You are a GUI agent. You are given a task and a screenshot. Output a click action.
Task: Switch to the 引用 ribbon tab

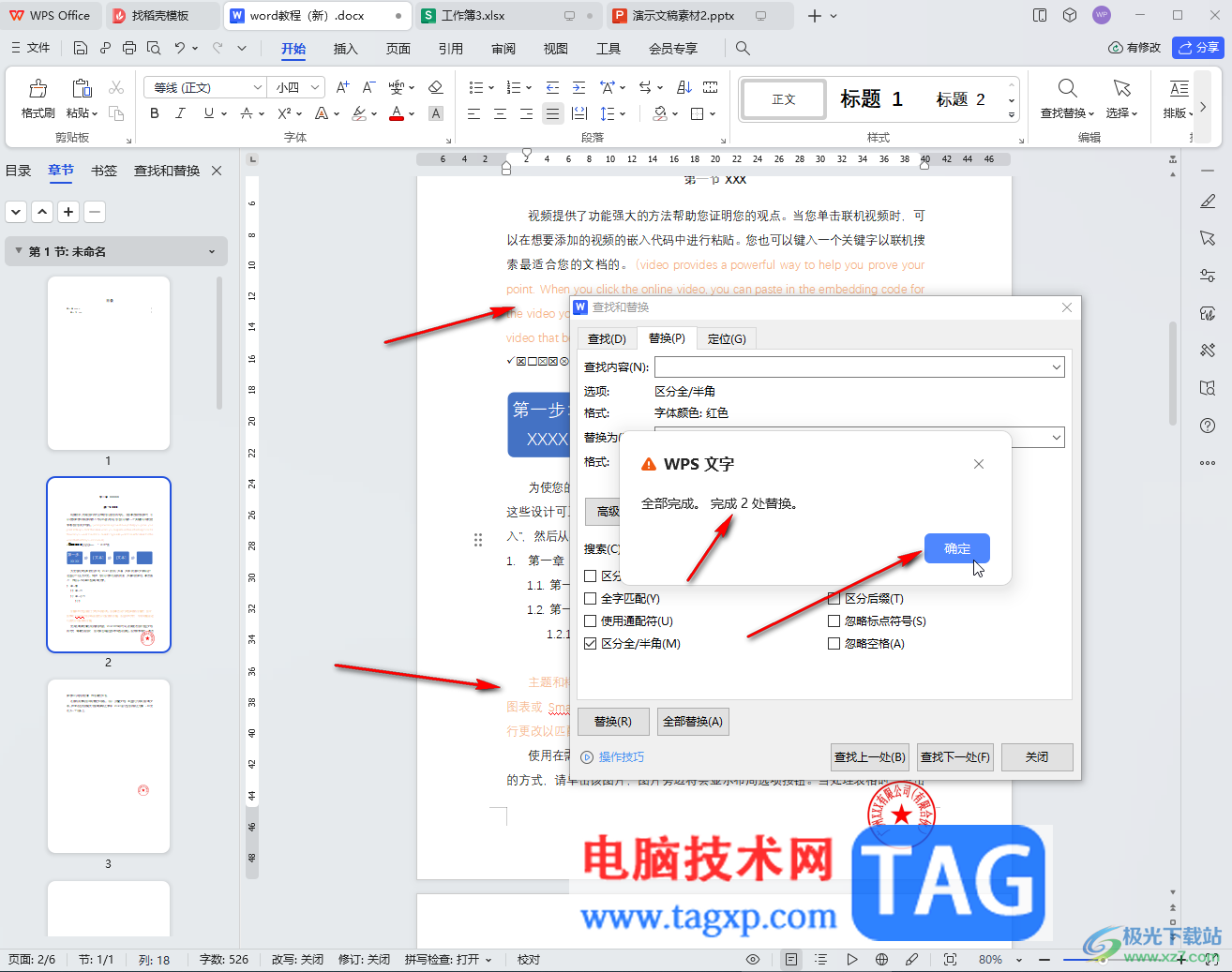(451, 49)
